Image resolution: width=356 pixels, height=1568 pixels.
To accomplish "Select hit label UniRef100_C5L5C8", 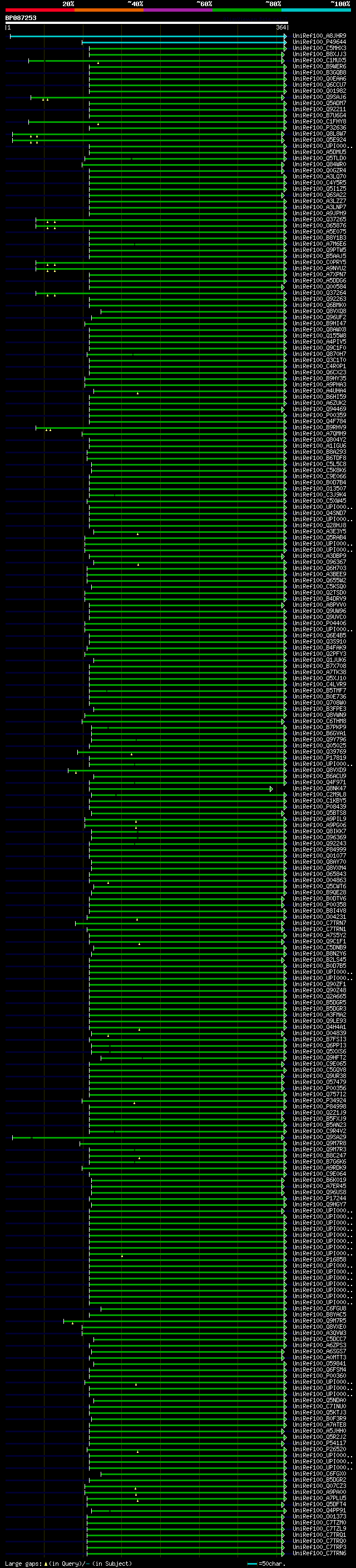I will tap(319, 464).
